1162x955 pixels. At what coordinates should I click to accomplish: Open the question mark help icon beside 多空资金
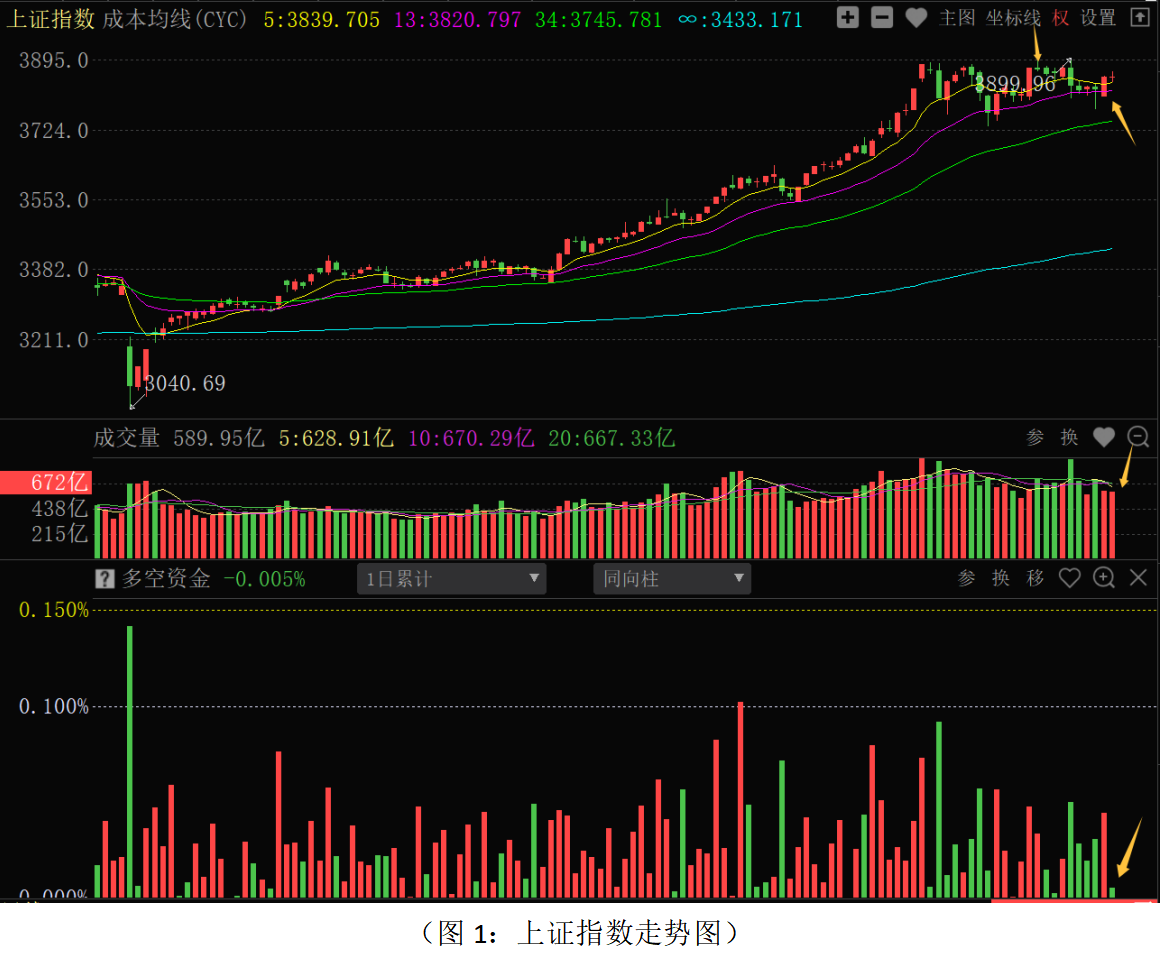[x=104, y=579]
